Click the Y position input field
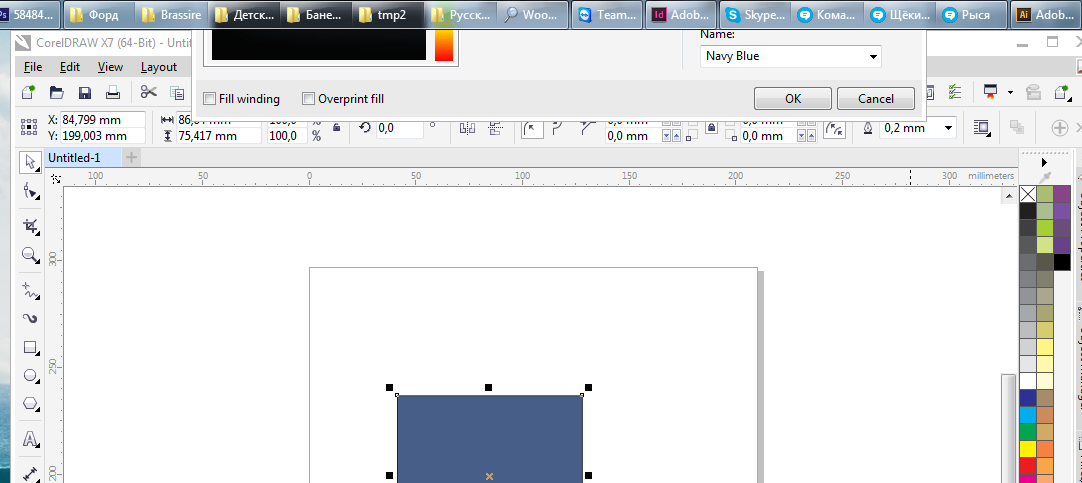 pos(103,136)
